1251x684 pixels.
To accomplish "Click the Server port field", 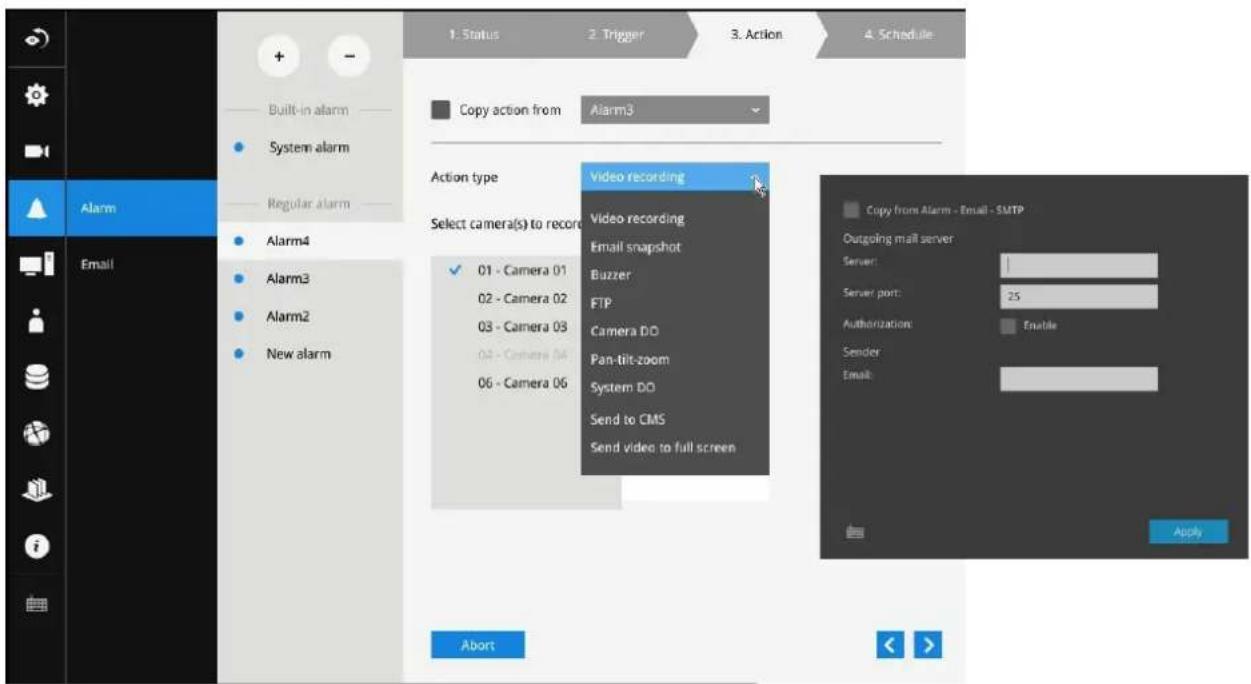I will pos(1078,297).
